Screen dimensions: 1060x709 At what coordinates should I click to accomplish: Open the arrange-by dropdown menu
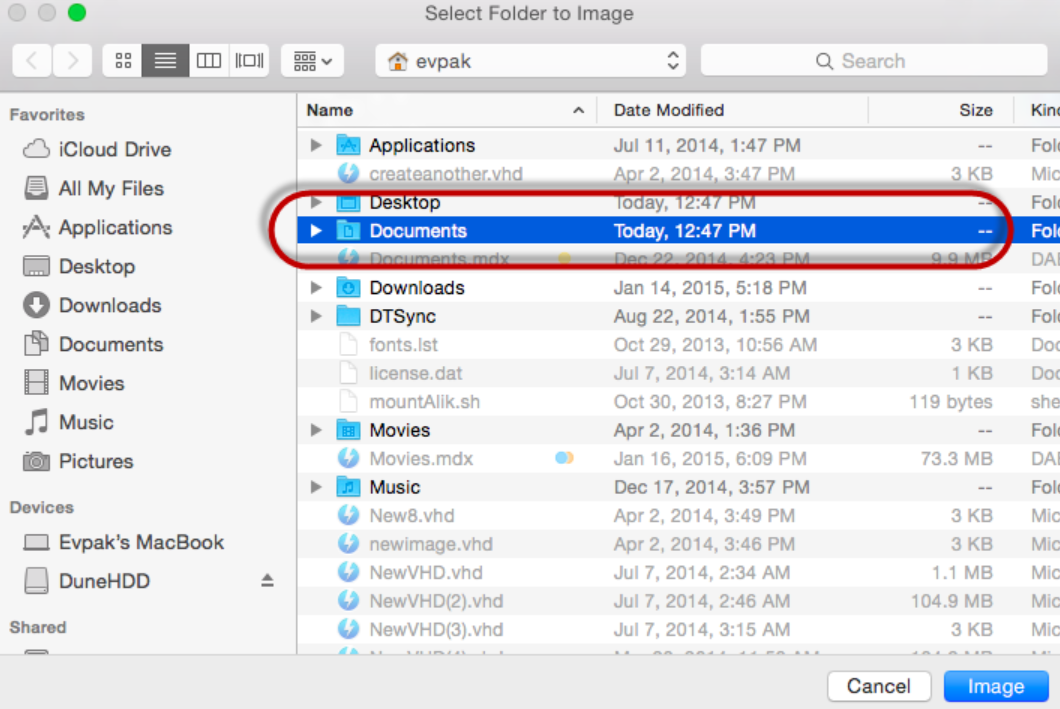tap(312, 61)
